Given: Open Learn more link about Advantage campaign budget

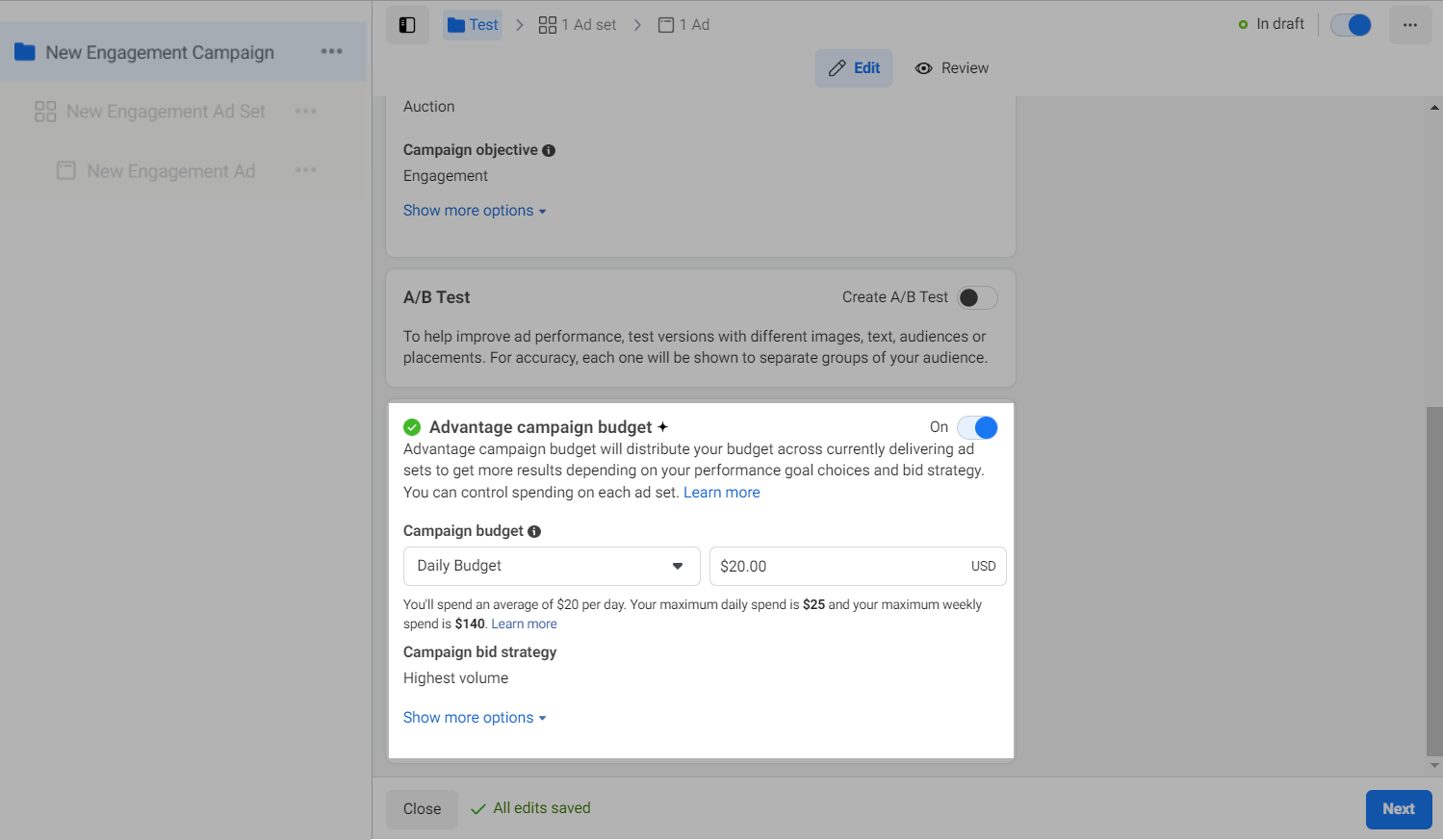Looking at the screenshot, I should click(x=722, y=493).
